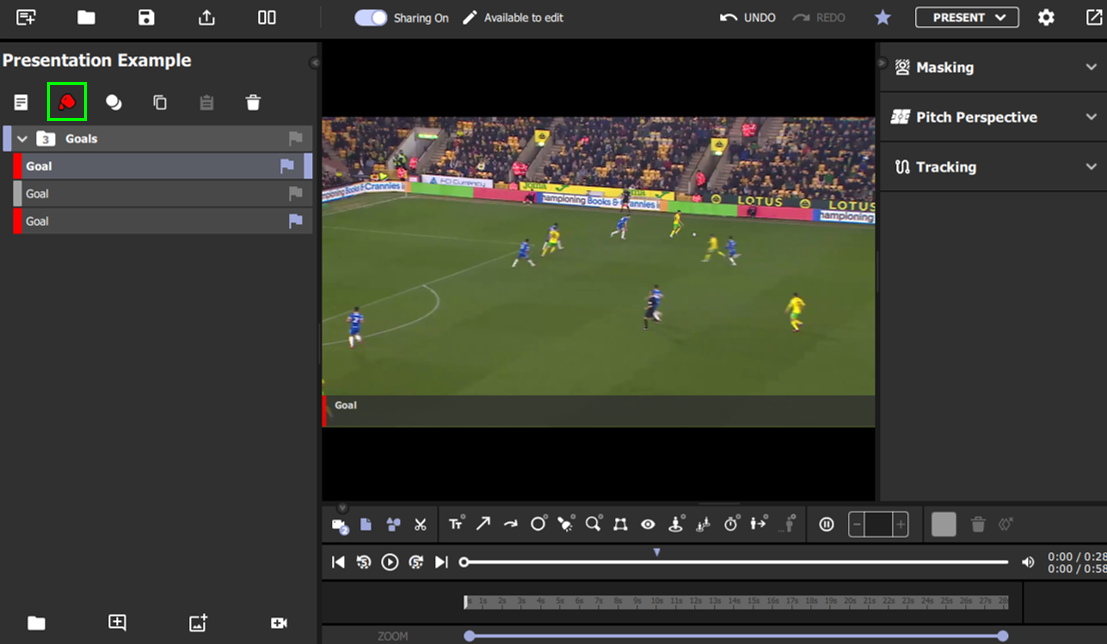Open the PRESENT dropdown button
Image resolution: width=1107 pixels, height=644 pixels.
967,18
